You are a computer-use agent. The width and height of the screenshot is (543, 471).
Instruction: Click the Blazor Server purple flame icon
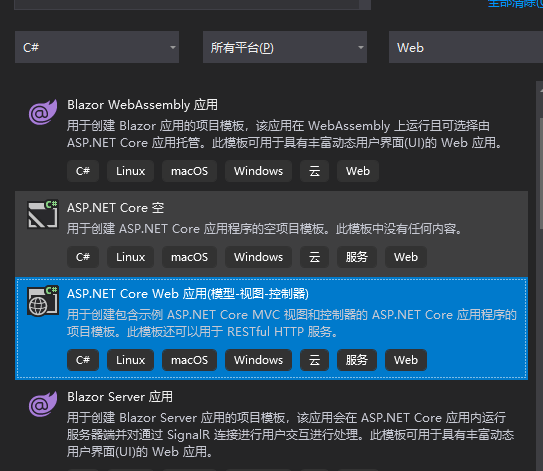point(43,404)
